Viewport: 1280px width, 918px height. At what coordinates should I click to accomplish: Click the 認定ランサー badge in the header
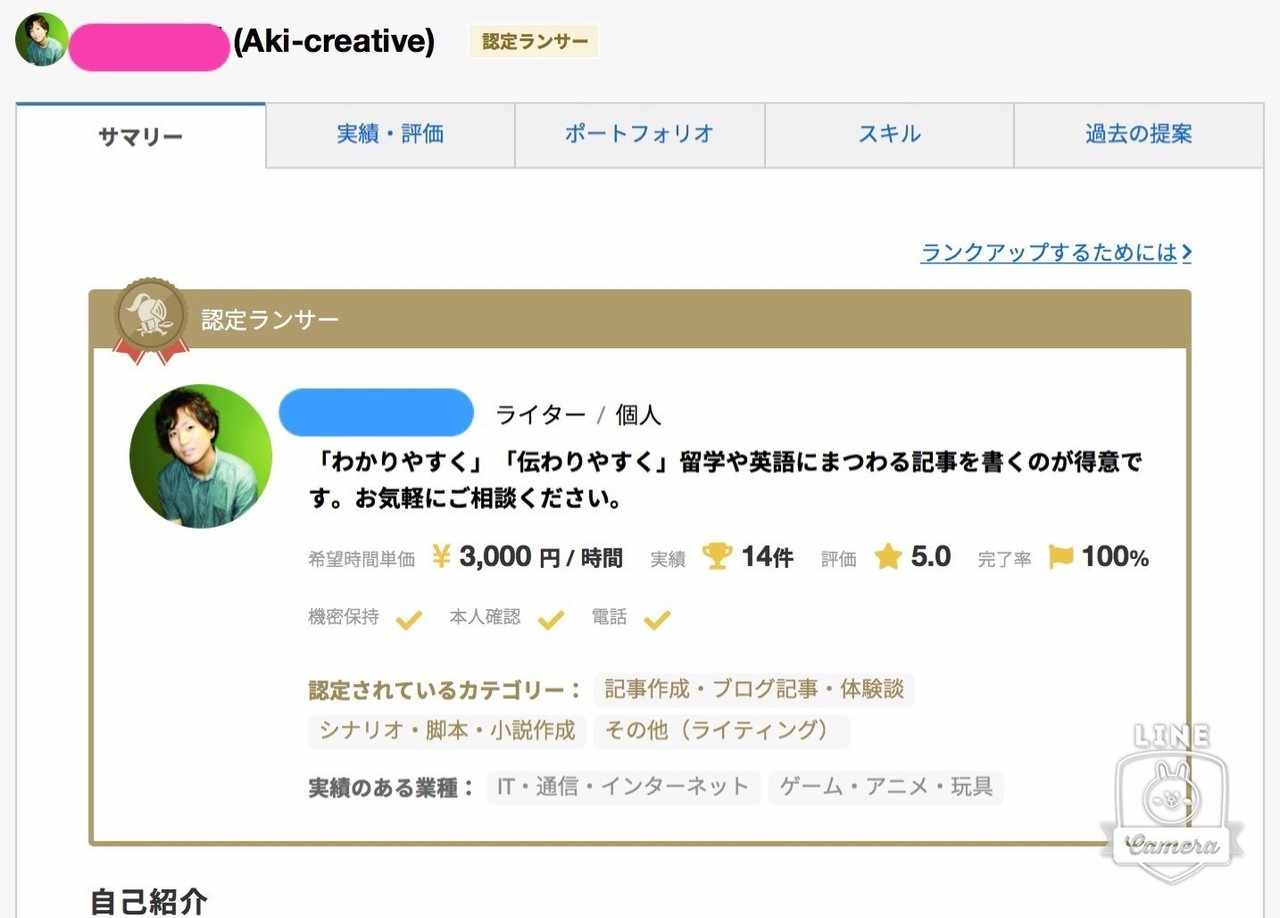(534, 42)
